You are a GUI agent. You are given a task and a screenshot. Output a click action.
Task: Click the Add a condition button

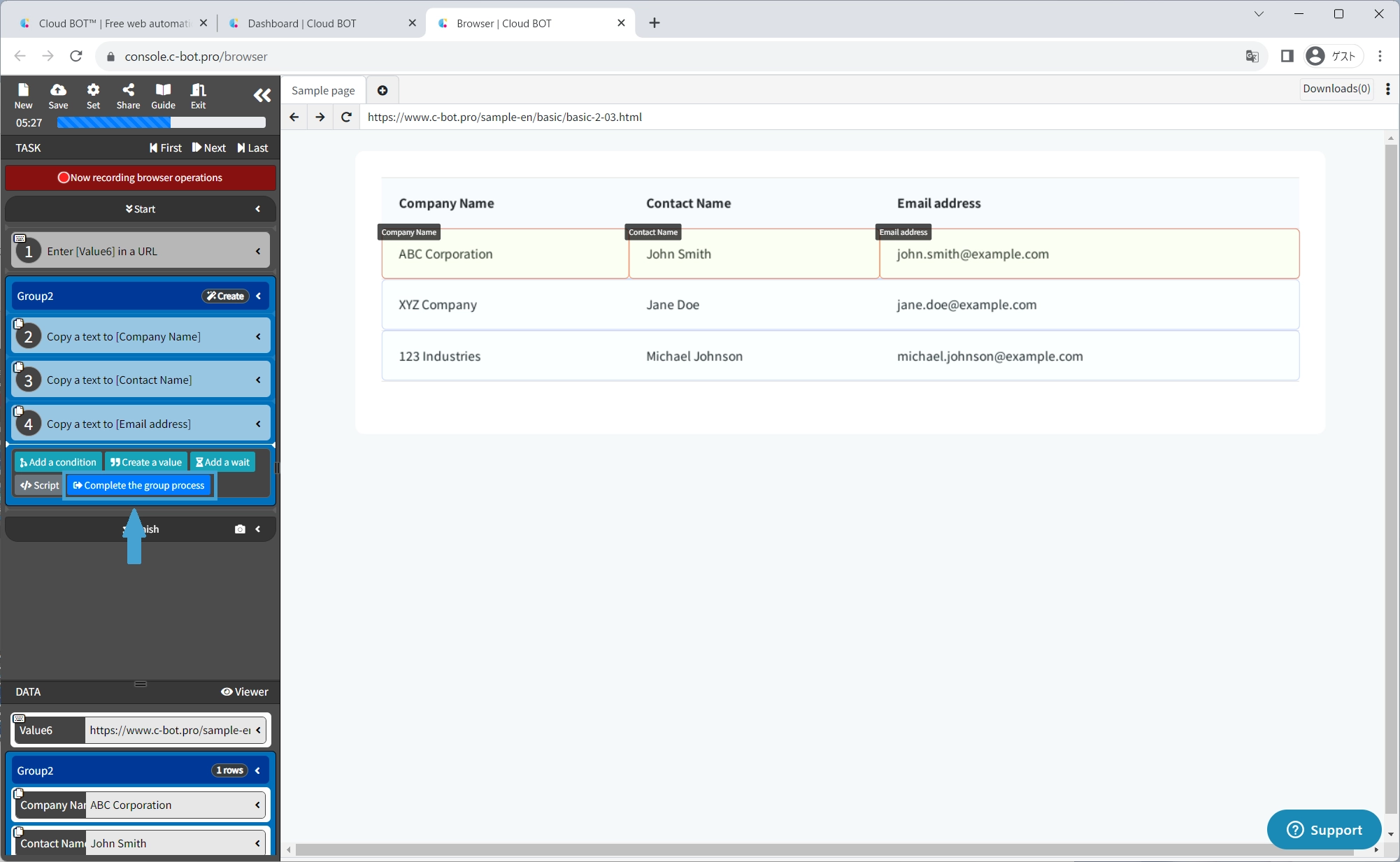pyautogui.click(x=58, y=462)
